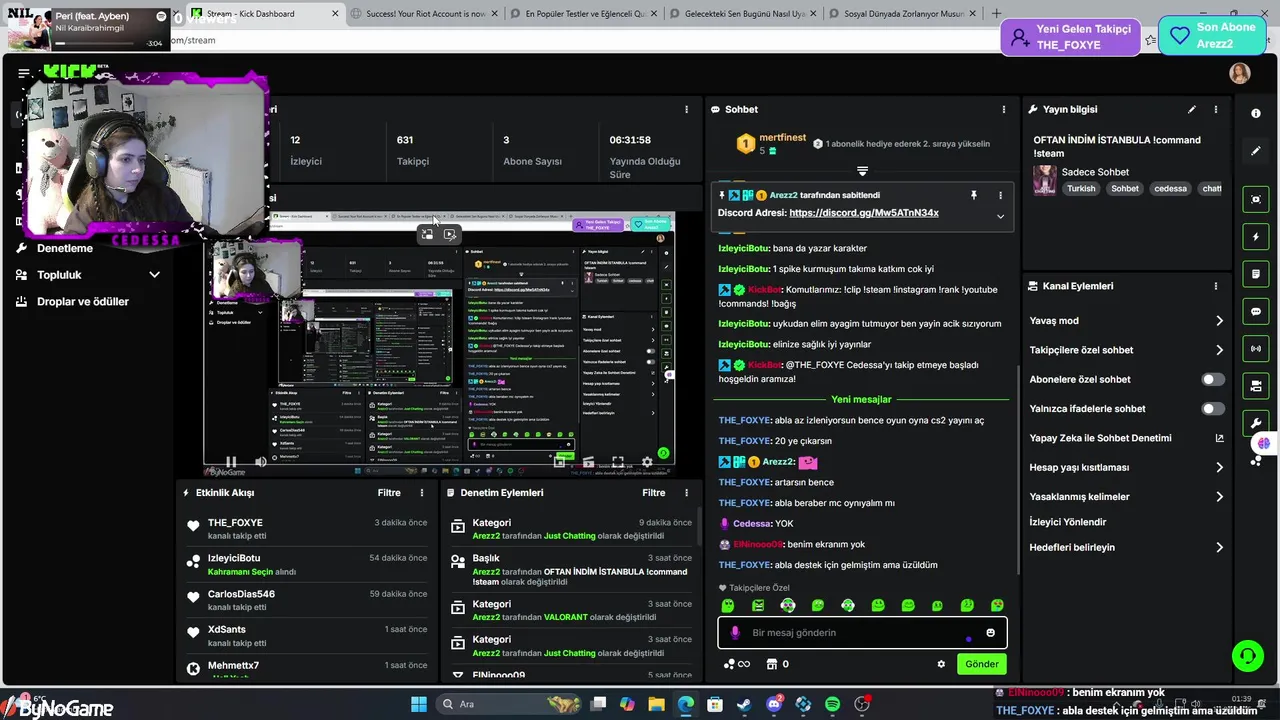Viewport: 1280px width, 720px height.
Task: Open the user profile avatar menu
Action: (x=1240, y=73)
